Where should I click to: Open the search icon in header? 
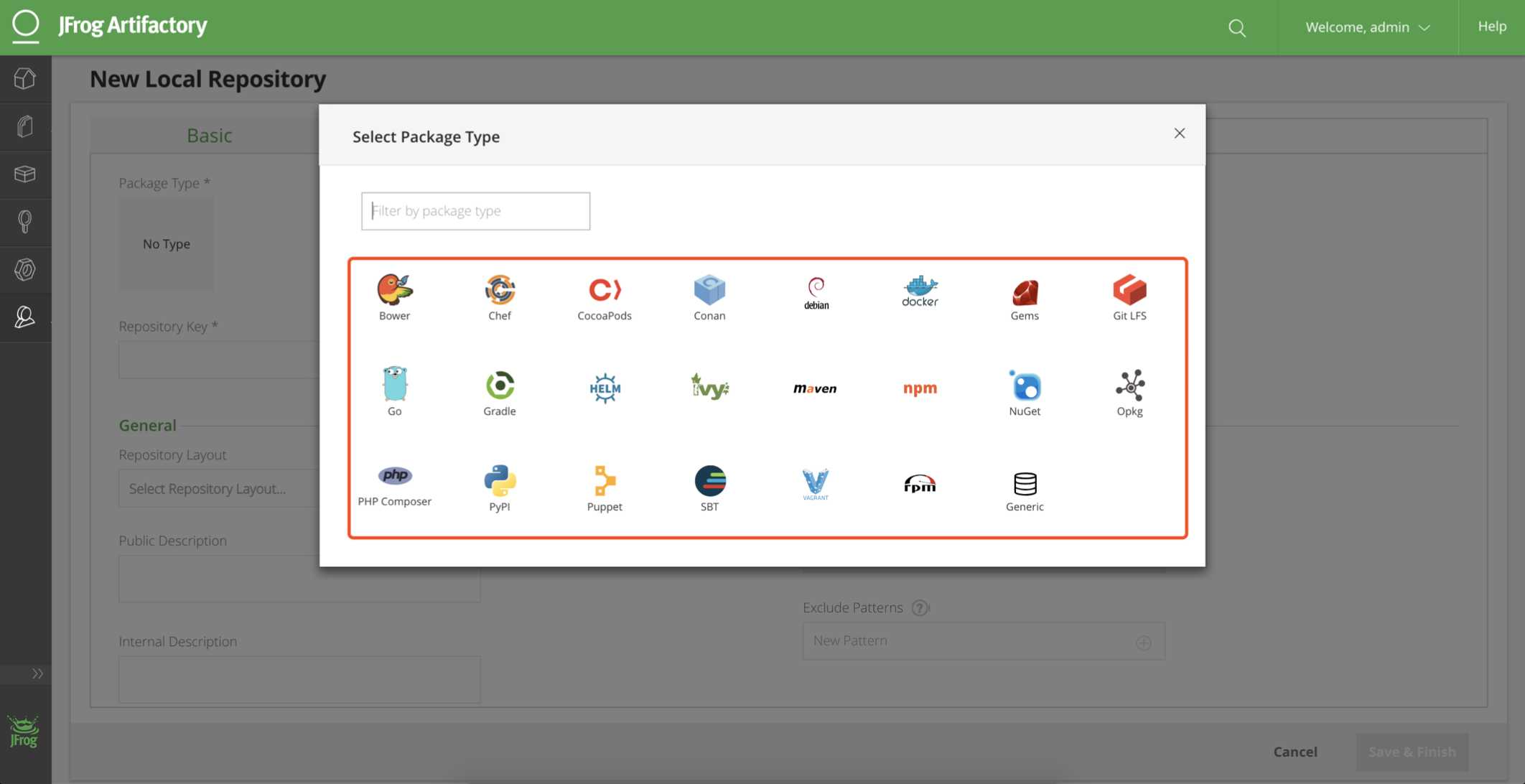pyautogui.click(x=1236, y=27)
